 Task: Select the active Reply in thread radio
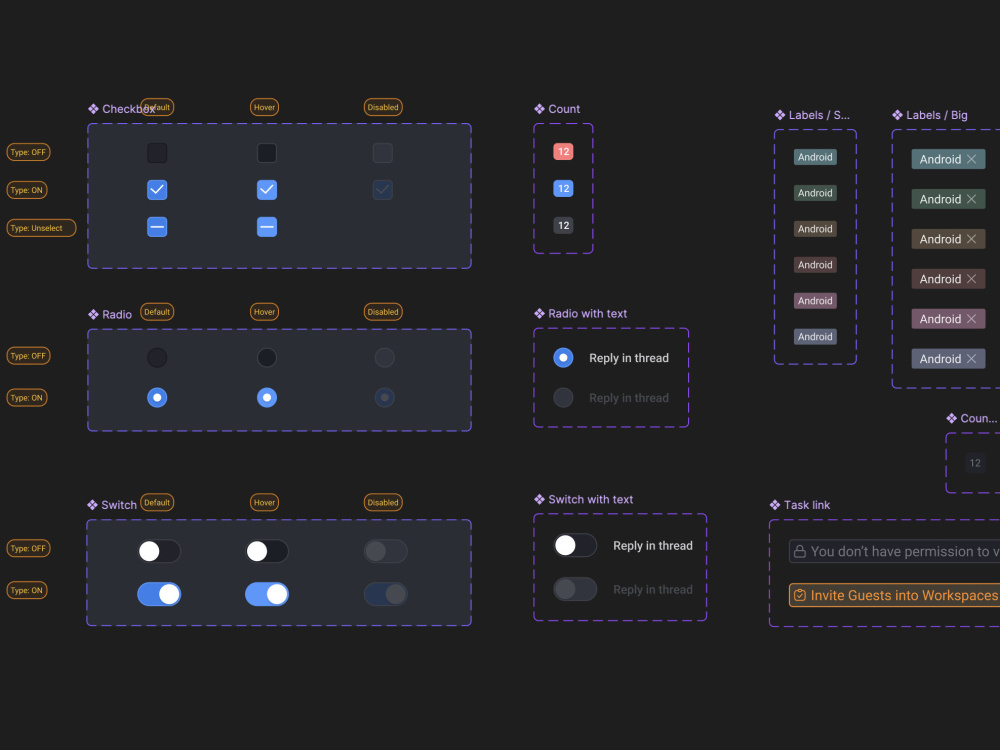pyautogui.click(x=563, y=358)
